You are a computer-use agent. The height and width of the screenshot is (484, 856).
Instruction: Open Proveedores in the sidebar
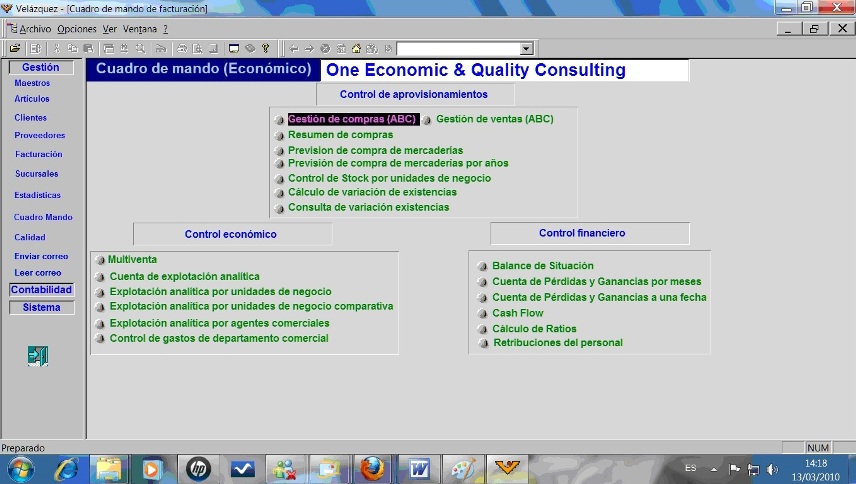tap(40, 135)
